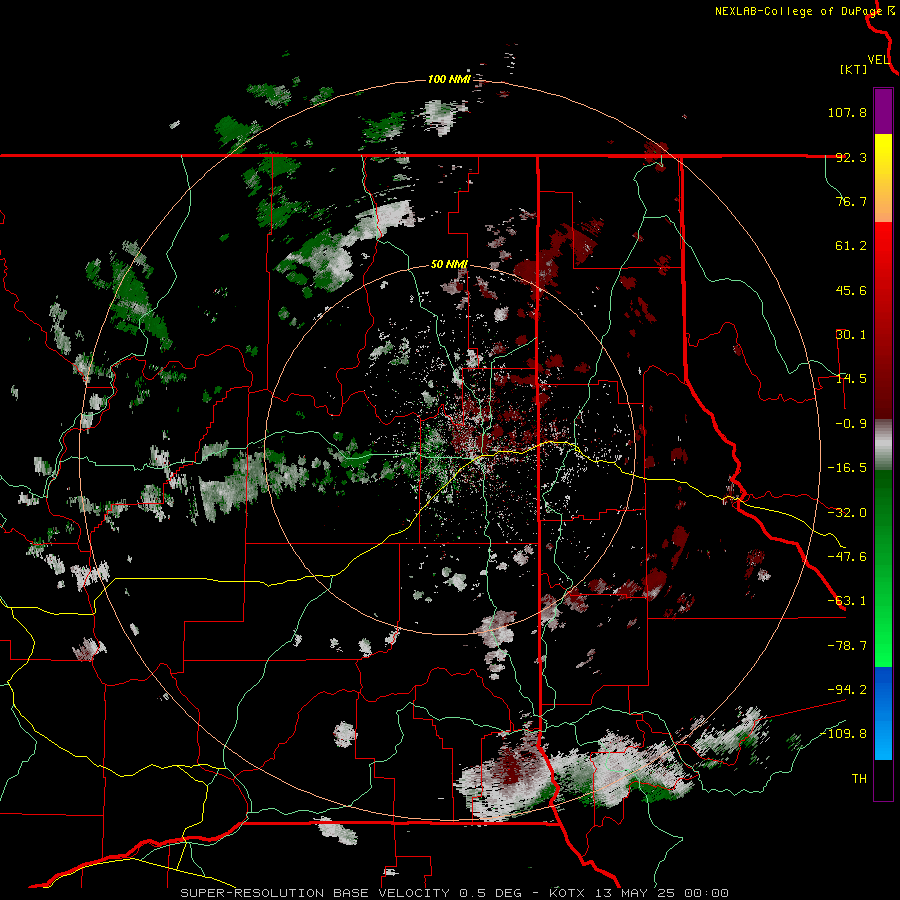Viewport: 900px width, 900px height.
Task: Click the Super-Resolution Base Velocity KOTX caption
Action: point(455,893)
